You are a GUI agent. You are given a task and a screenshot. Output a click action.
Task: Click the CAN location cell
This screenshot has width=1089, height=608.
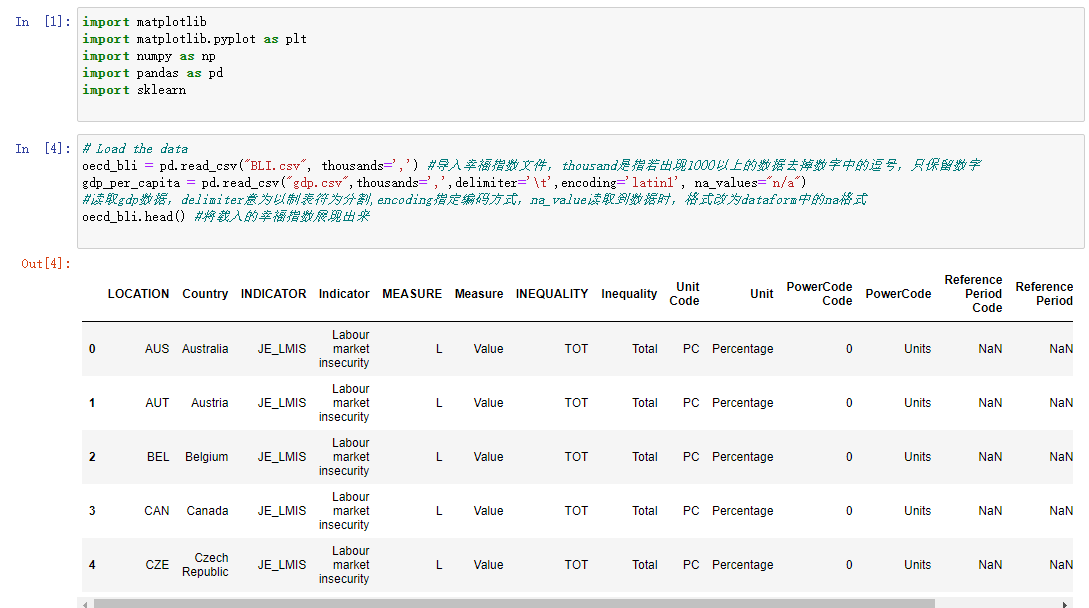coord(157,511)
